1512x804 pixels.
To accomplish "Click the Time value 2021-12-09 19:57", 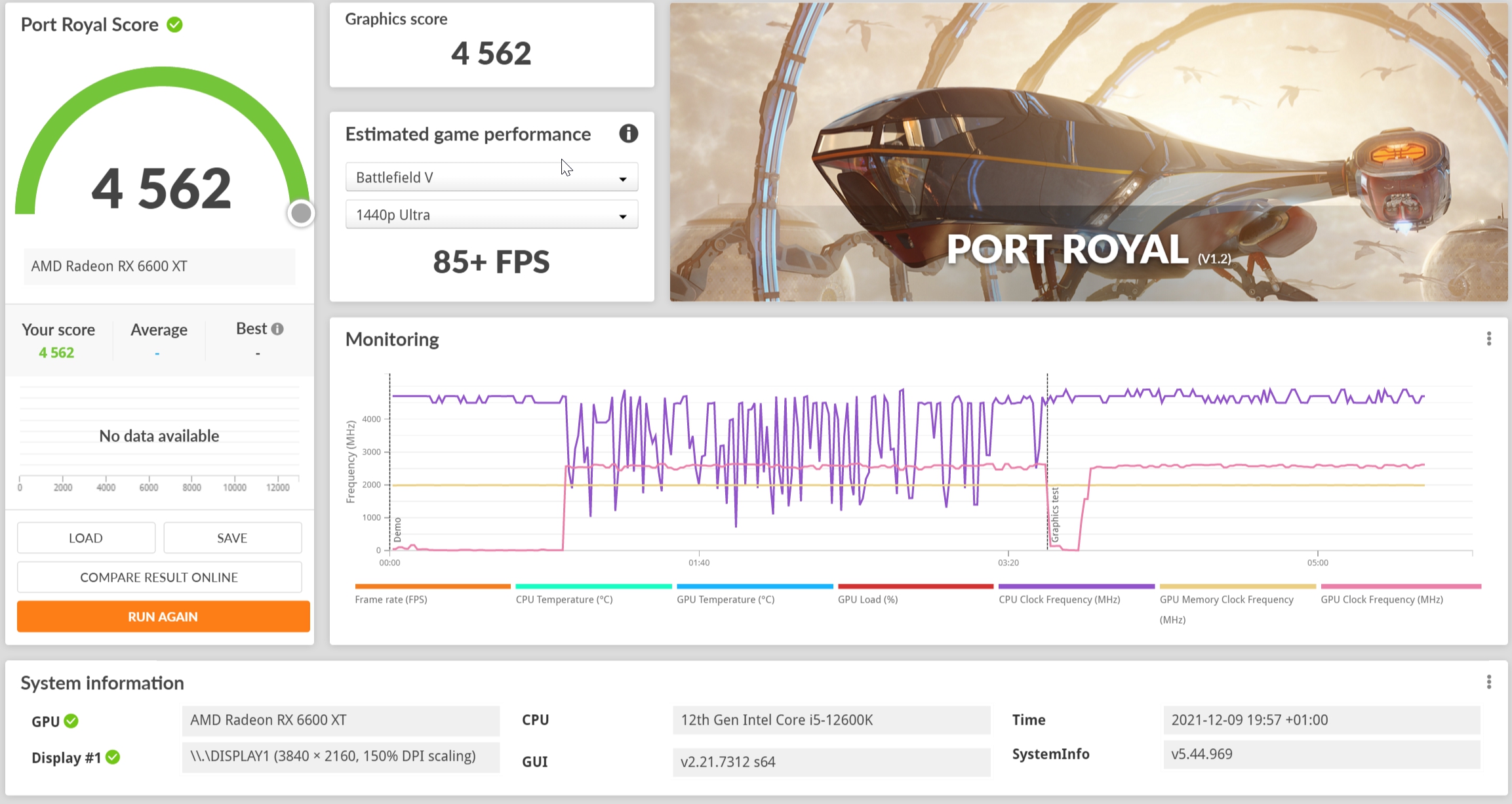I will tap(1322, 720).
